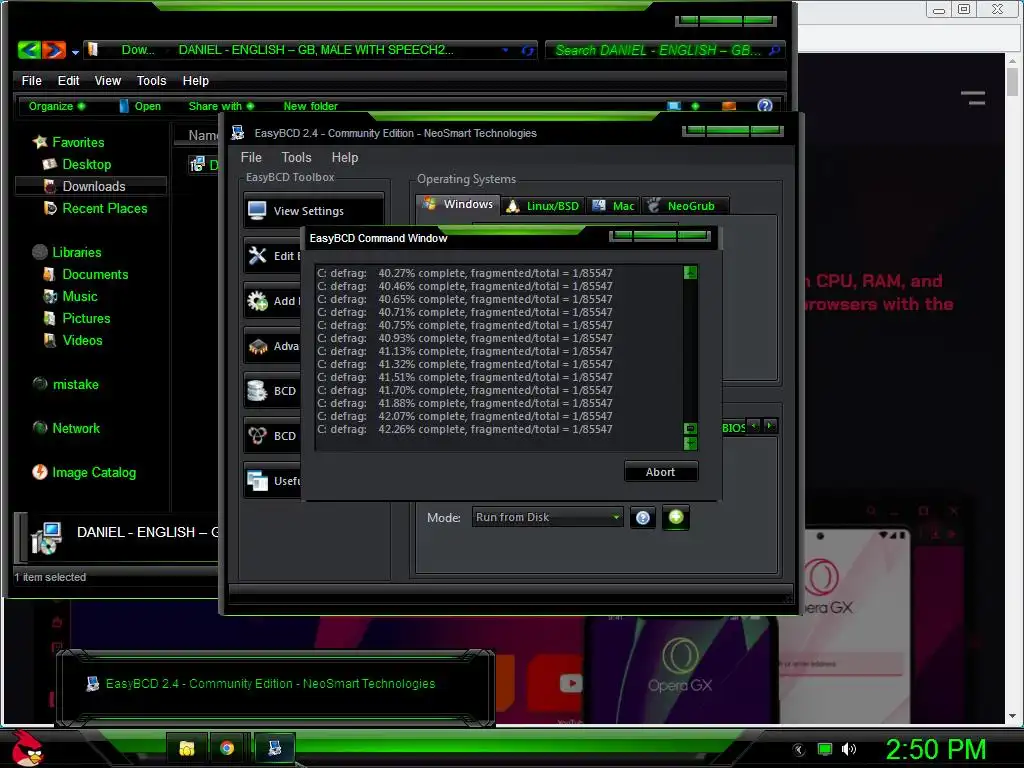Refresh the Explorer folder view

click(x=527, y=50)
